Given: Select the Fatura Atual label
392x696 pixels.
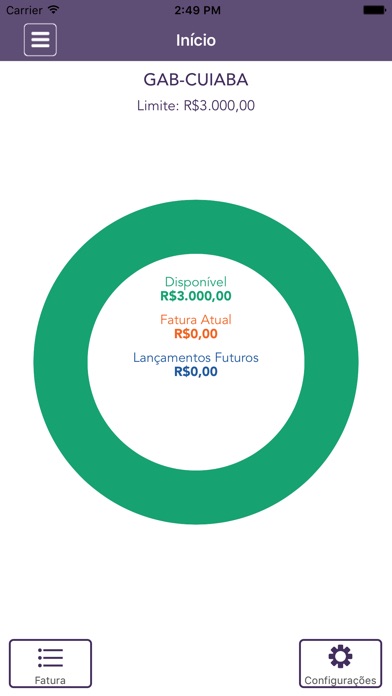Looking at the screenshot, I should coord(196,320).
